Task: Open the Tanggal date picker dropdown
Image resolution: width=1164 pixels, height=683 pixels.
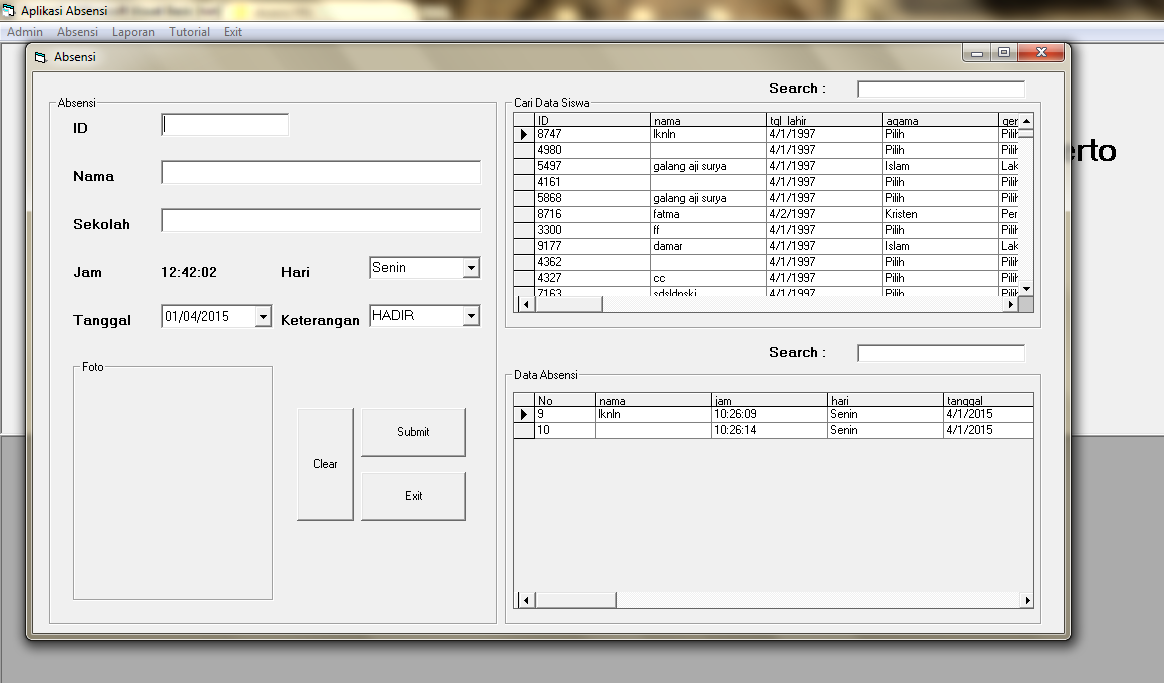Action: 263,315
